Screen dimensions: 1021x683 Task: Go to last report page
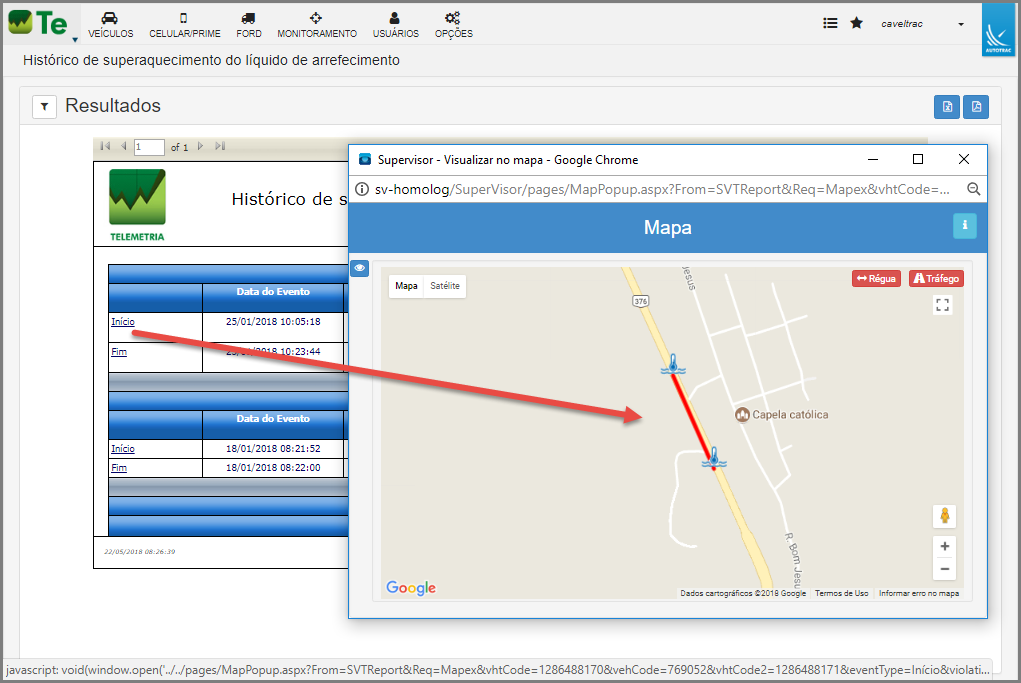(x=220, y=146)
